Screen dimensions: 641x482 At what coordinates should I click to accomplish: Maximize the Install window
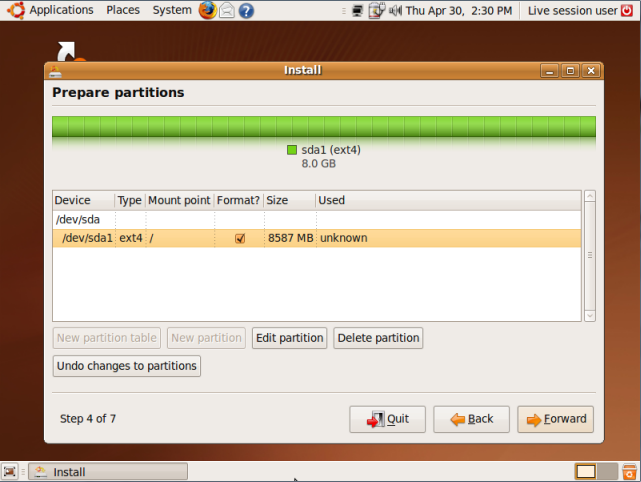pos(570,71)
